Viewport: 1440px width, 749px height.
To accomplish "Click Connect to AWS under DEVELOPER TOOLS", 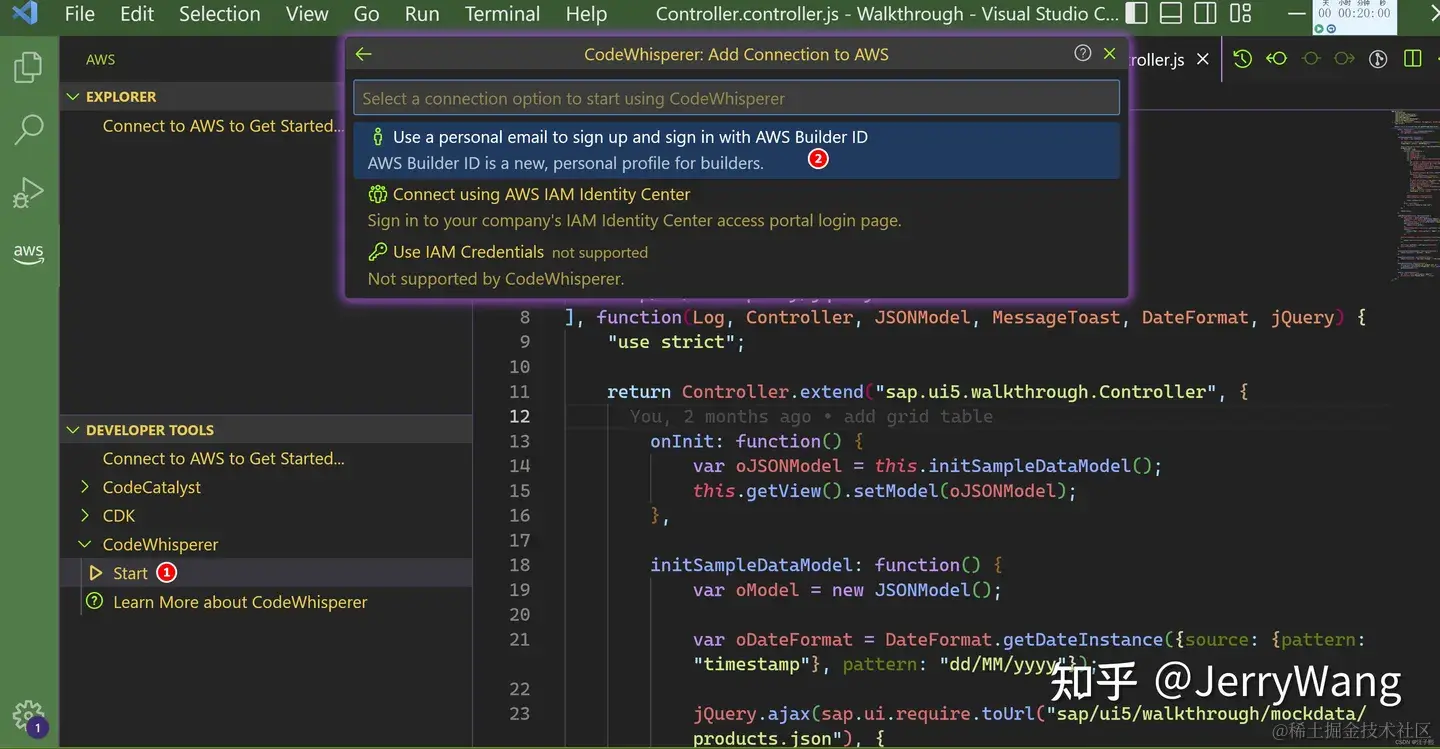I will coord(223,459).
